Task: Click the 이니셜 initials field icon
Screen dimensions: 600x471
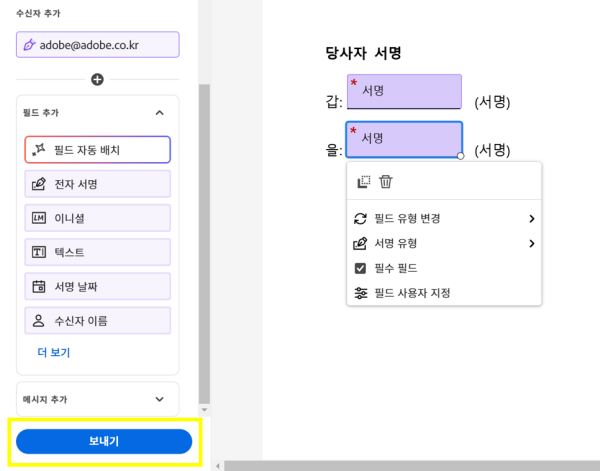Action: click(39, 218)
